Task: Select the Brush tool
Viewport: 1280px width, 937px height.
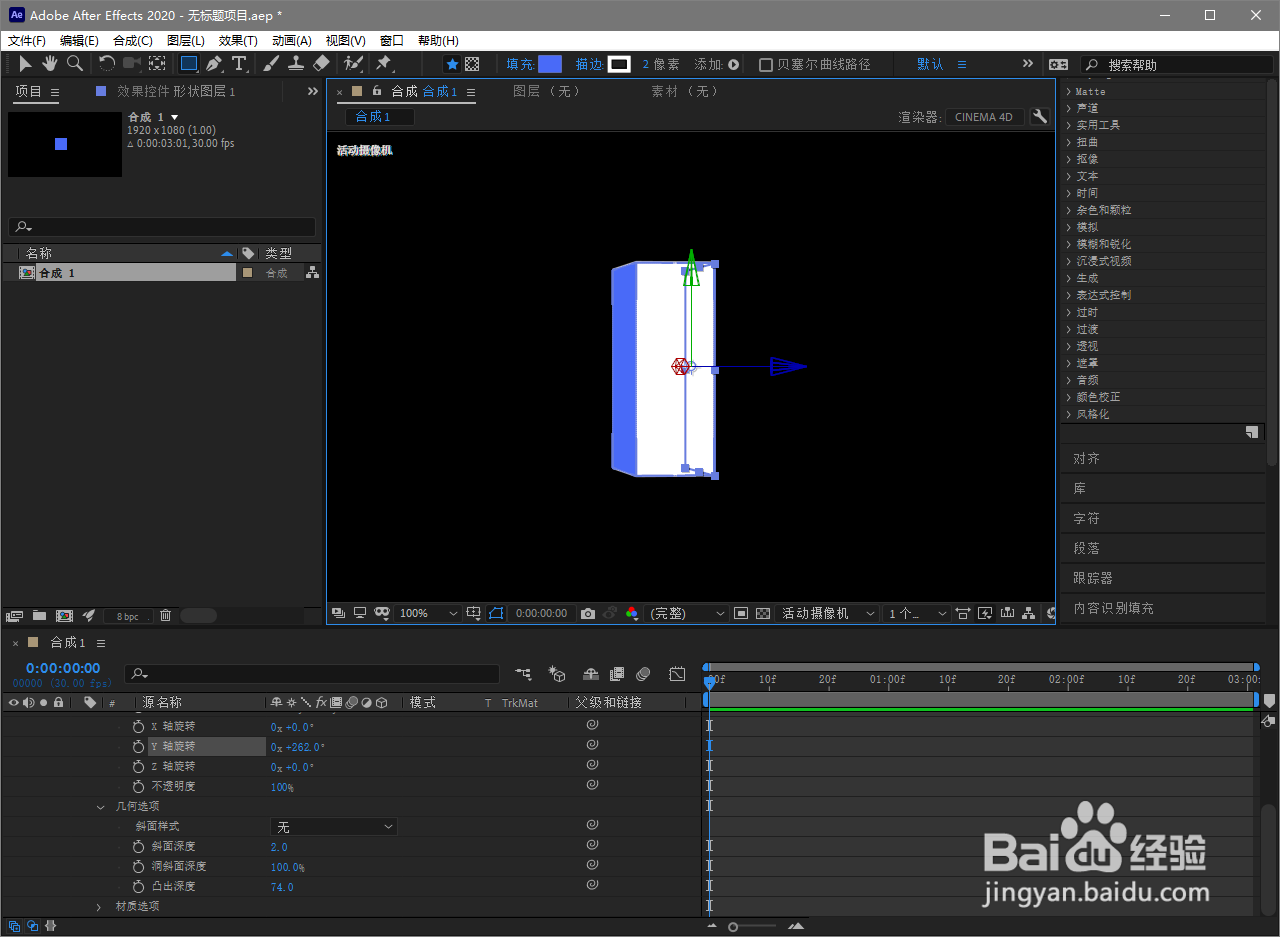Action: click(x=270, y=63)
